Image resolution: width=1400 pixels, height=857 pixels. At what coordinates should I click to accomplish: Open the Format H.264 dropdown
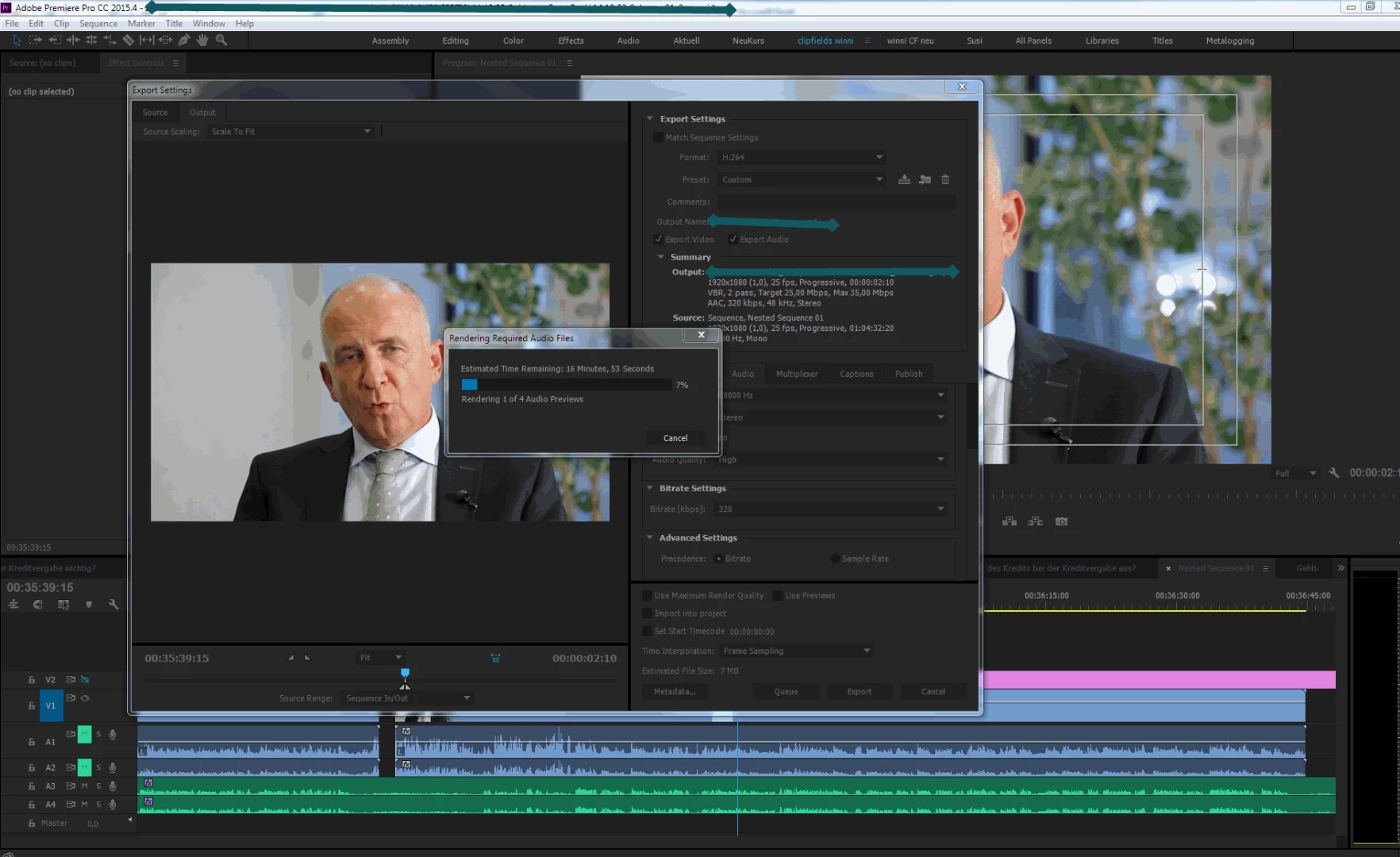tap(802, 157)
